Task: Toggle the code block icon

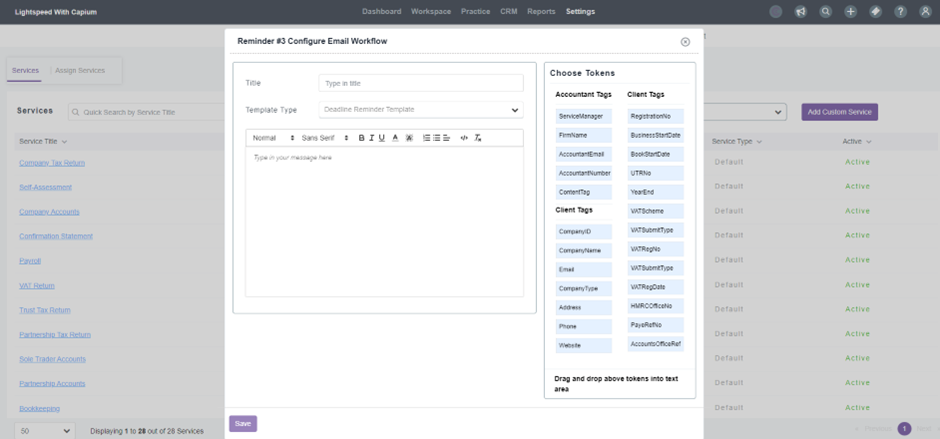Action: coord(464,138)
